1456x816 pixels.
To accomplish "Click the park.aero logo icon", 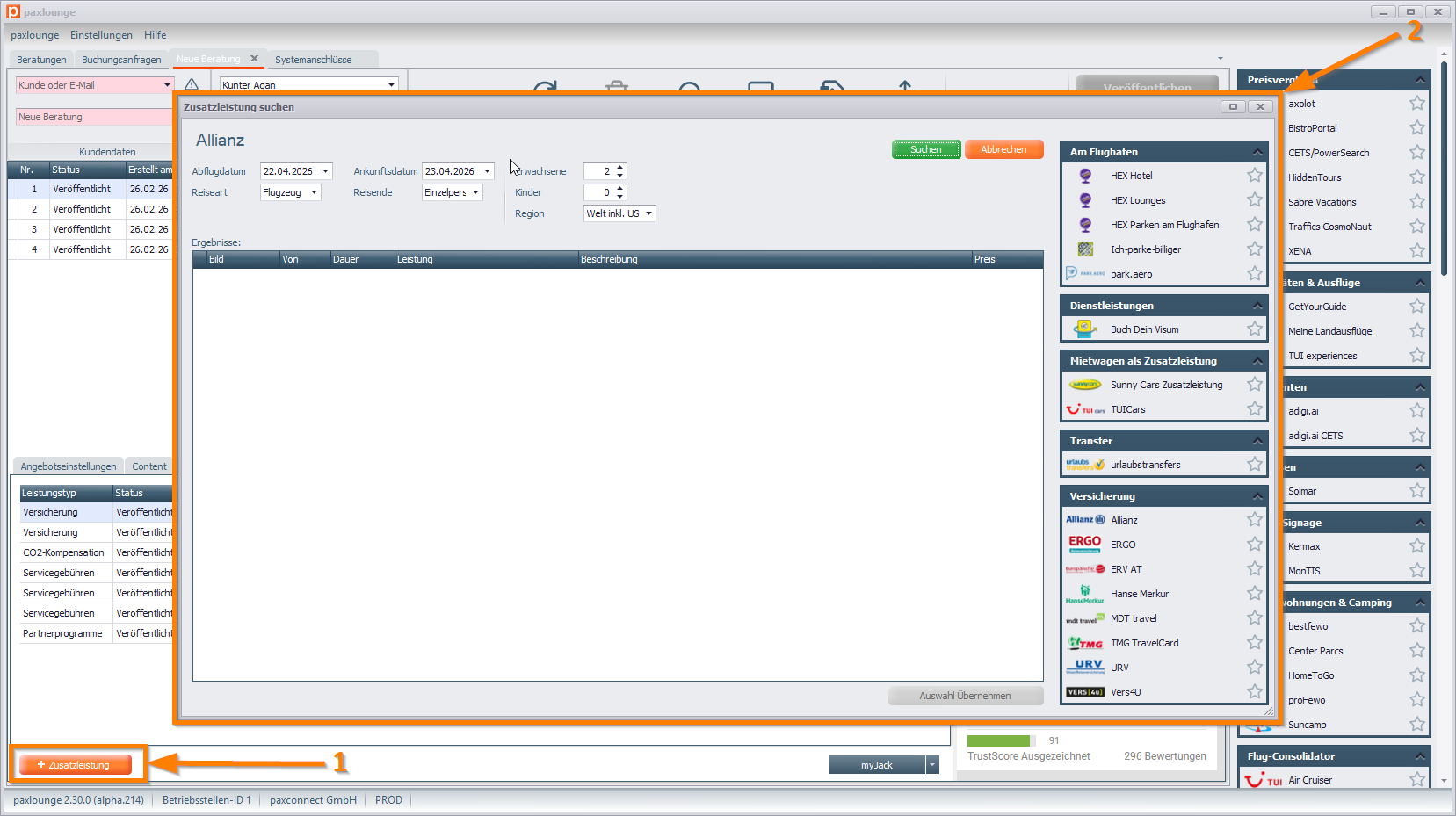I will click(1085, 274).
